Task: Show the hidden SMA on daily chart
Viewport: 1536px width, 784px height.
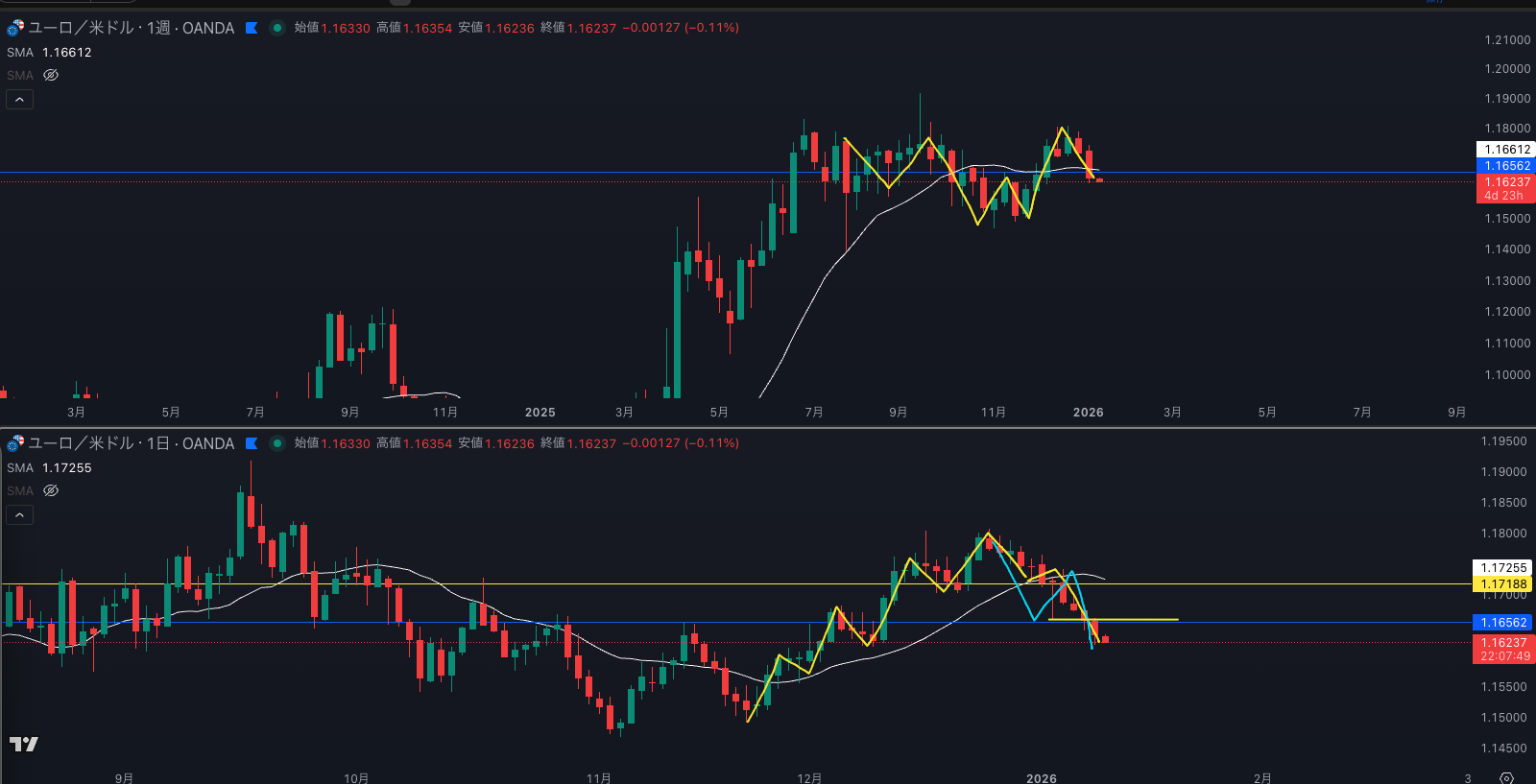Action: coord(51,490)
